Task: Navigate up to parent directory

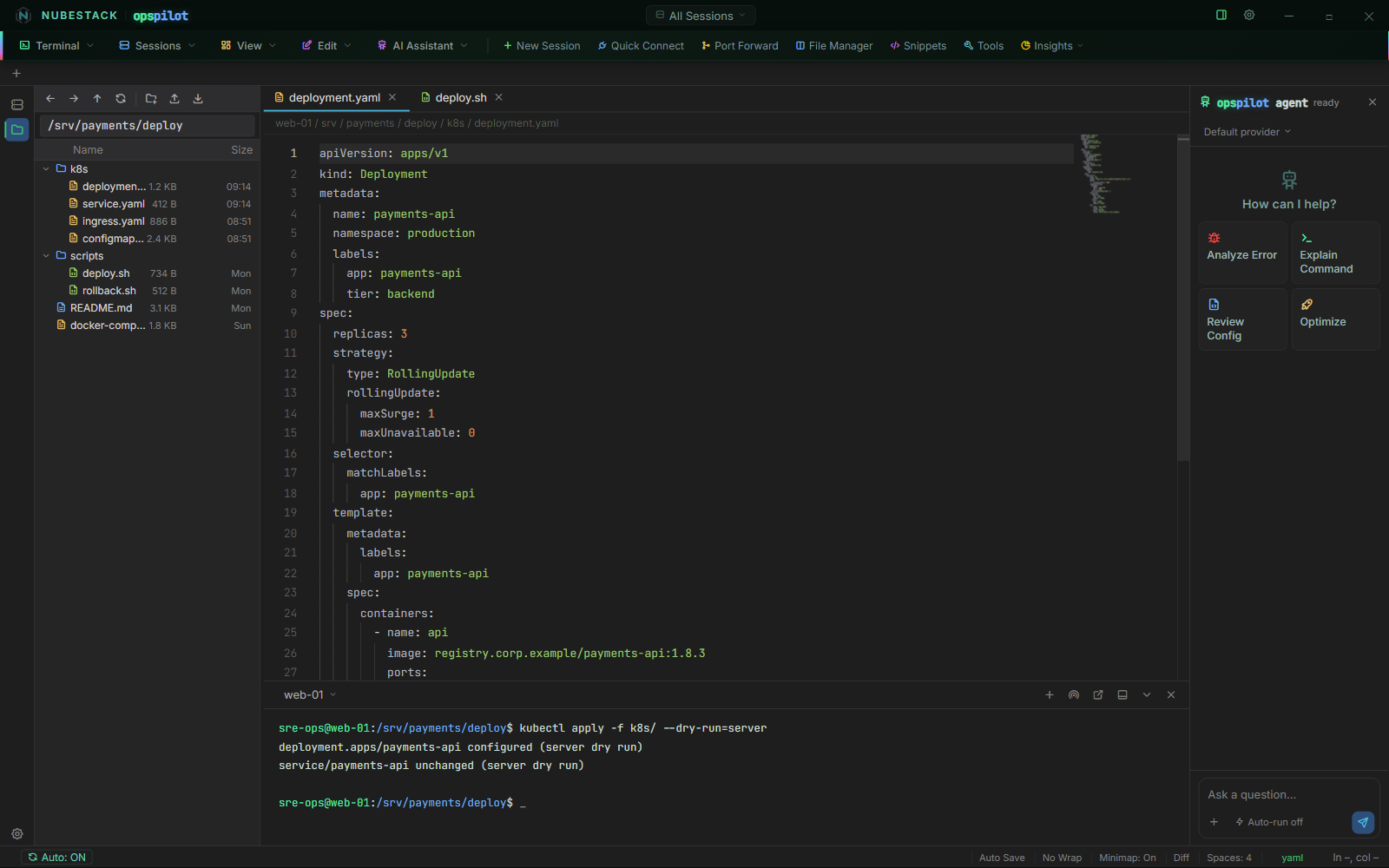Action: (97, 99)
